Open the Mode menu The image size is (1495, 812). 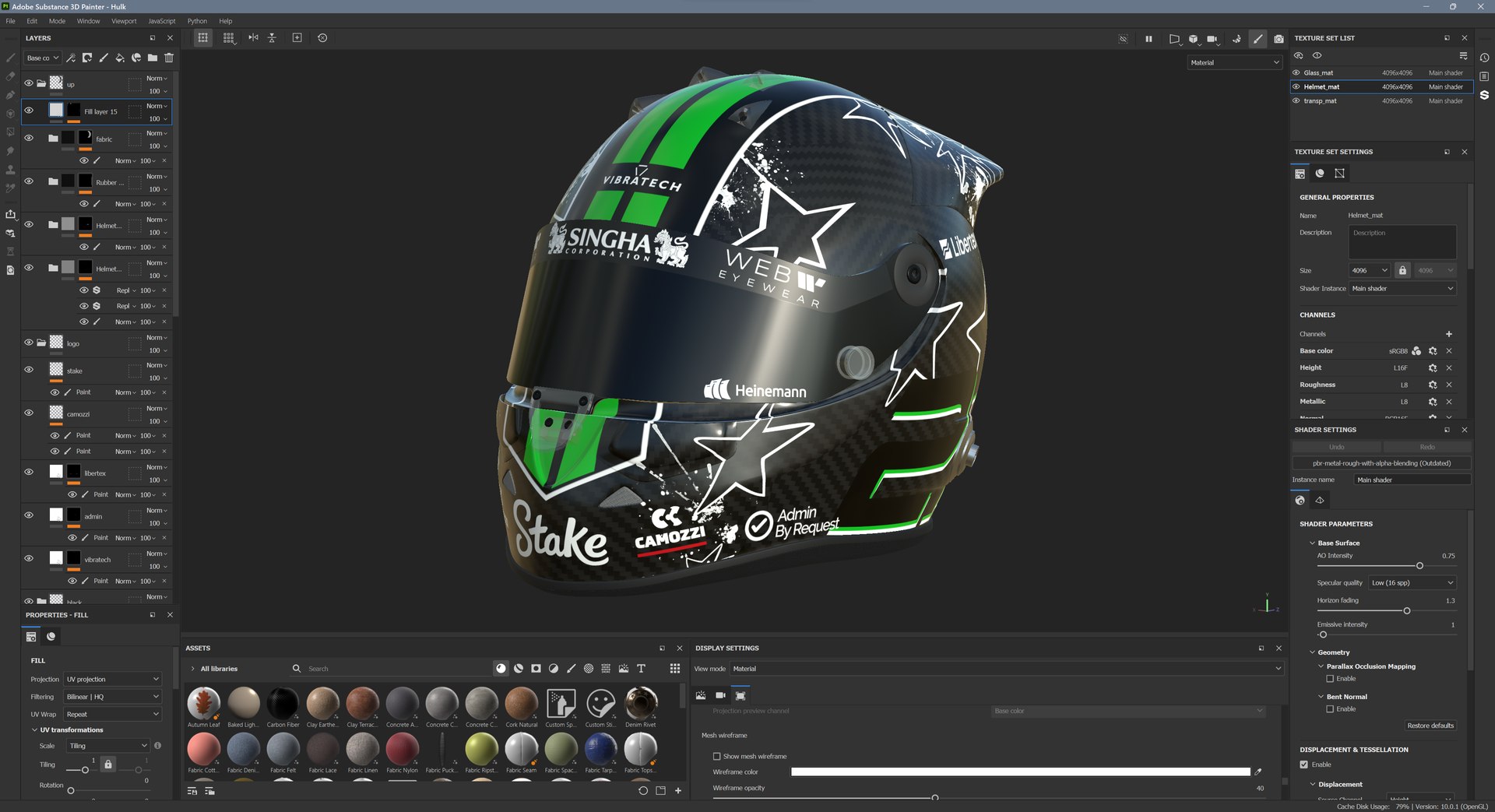coord(57,21)
